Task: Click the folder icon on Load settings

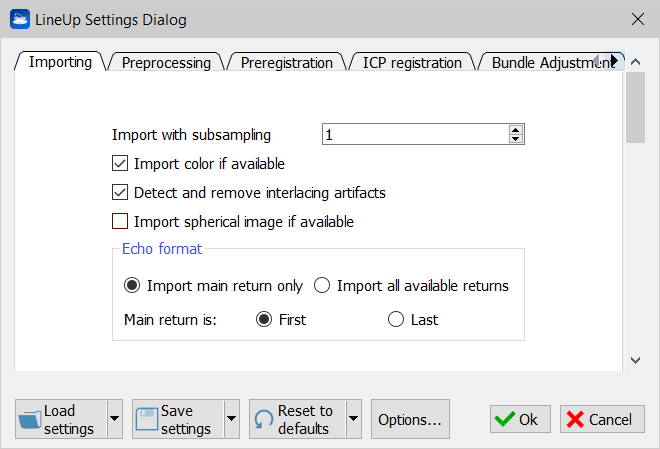Action: [31, 419]
